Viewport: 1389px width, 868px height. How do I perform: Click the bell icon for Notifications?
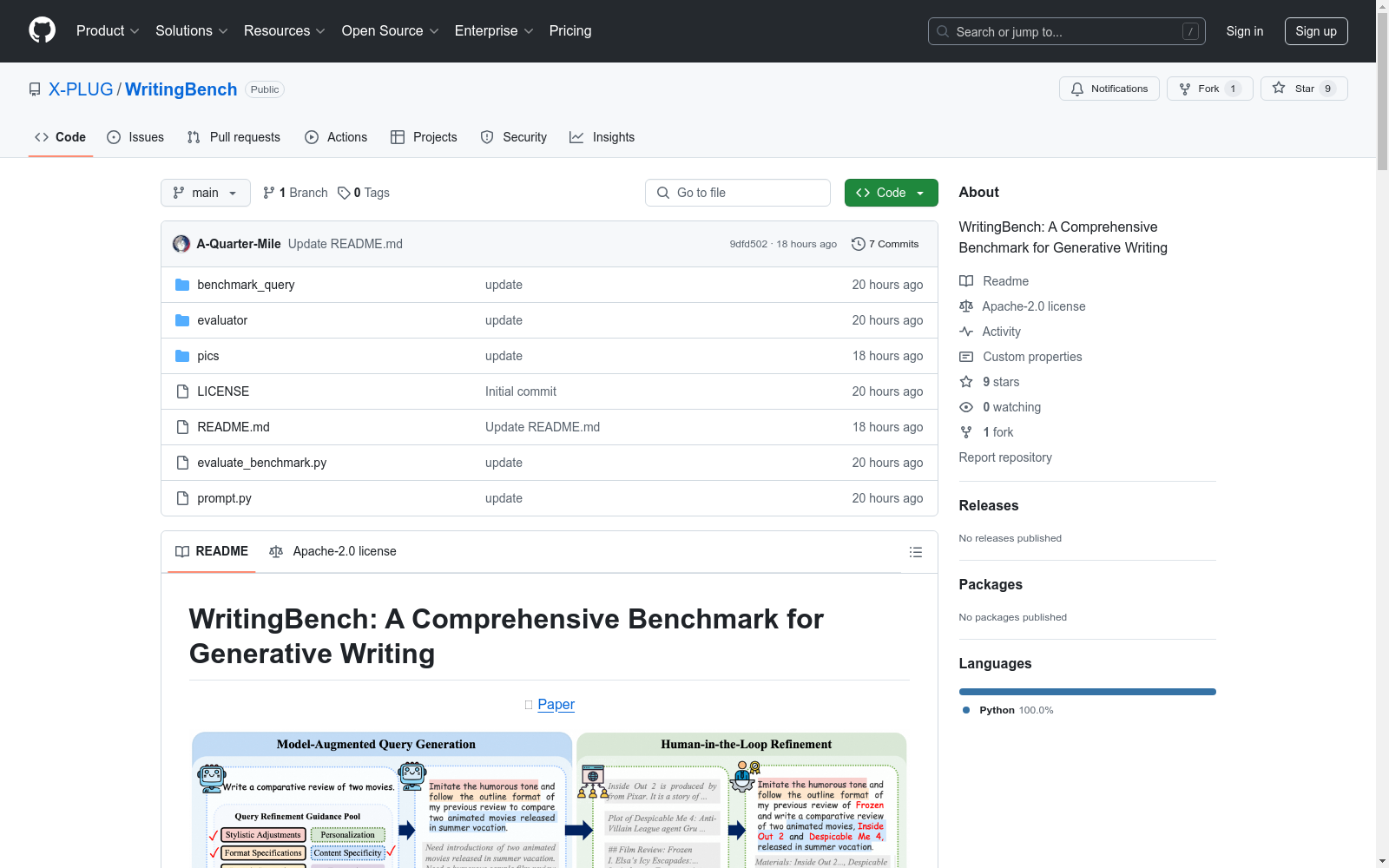point(1077,89)
